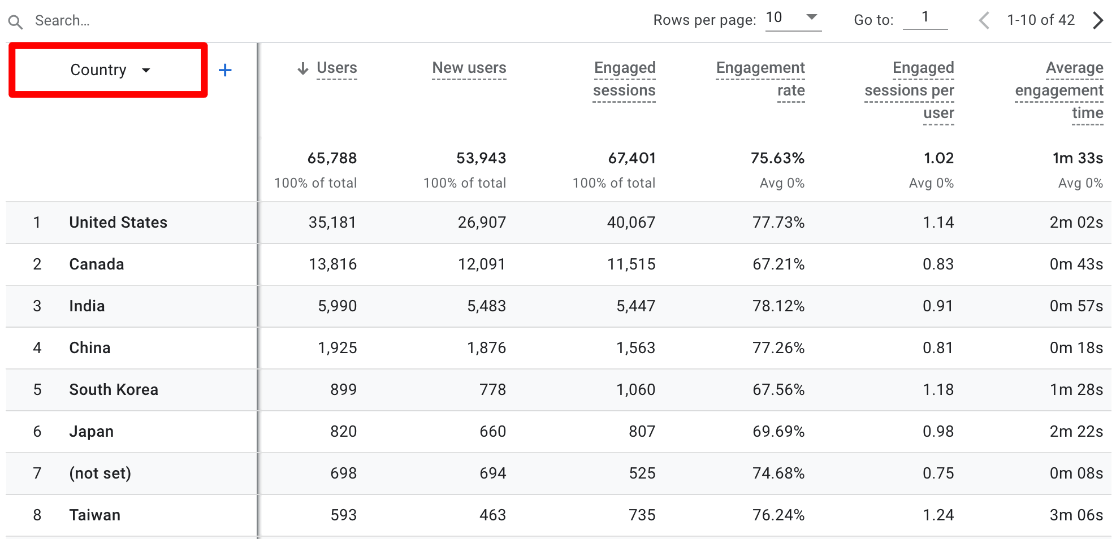Go to next page of results
Viewport: 1116px width, 539px height.
[1097, 20]
